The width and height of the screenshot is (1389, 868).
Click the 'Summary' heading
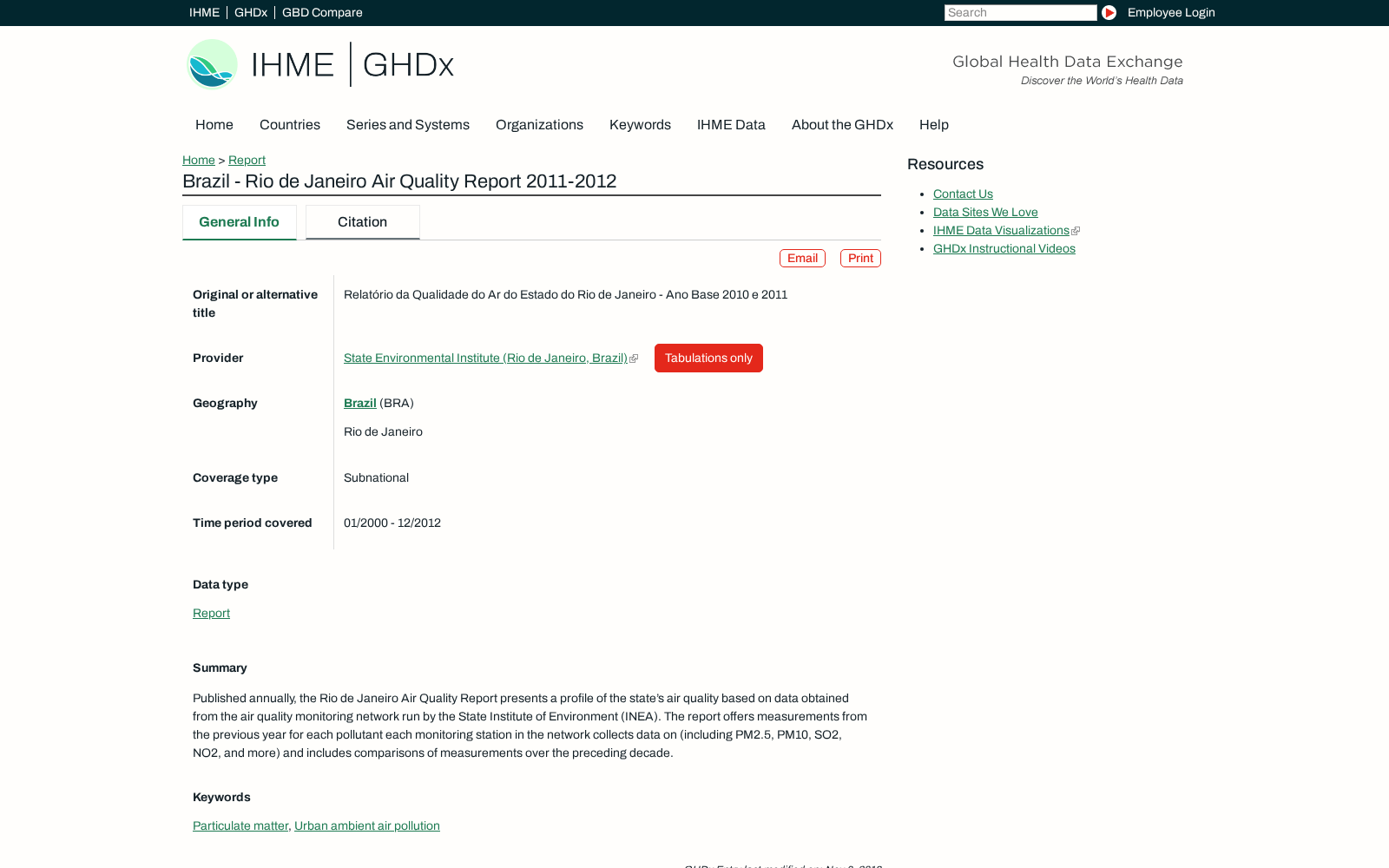[x=220, y=667]
